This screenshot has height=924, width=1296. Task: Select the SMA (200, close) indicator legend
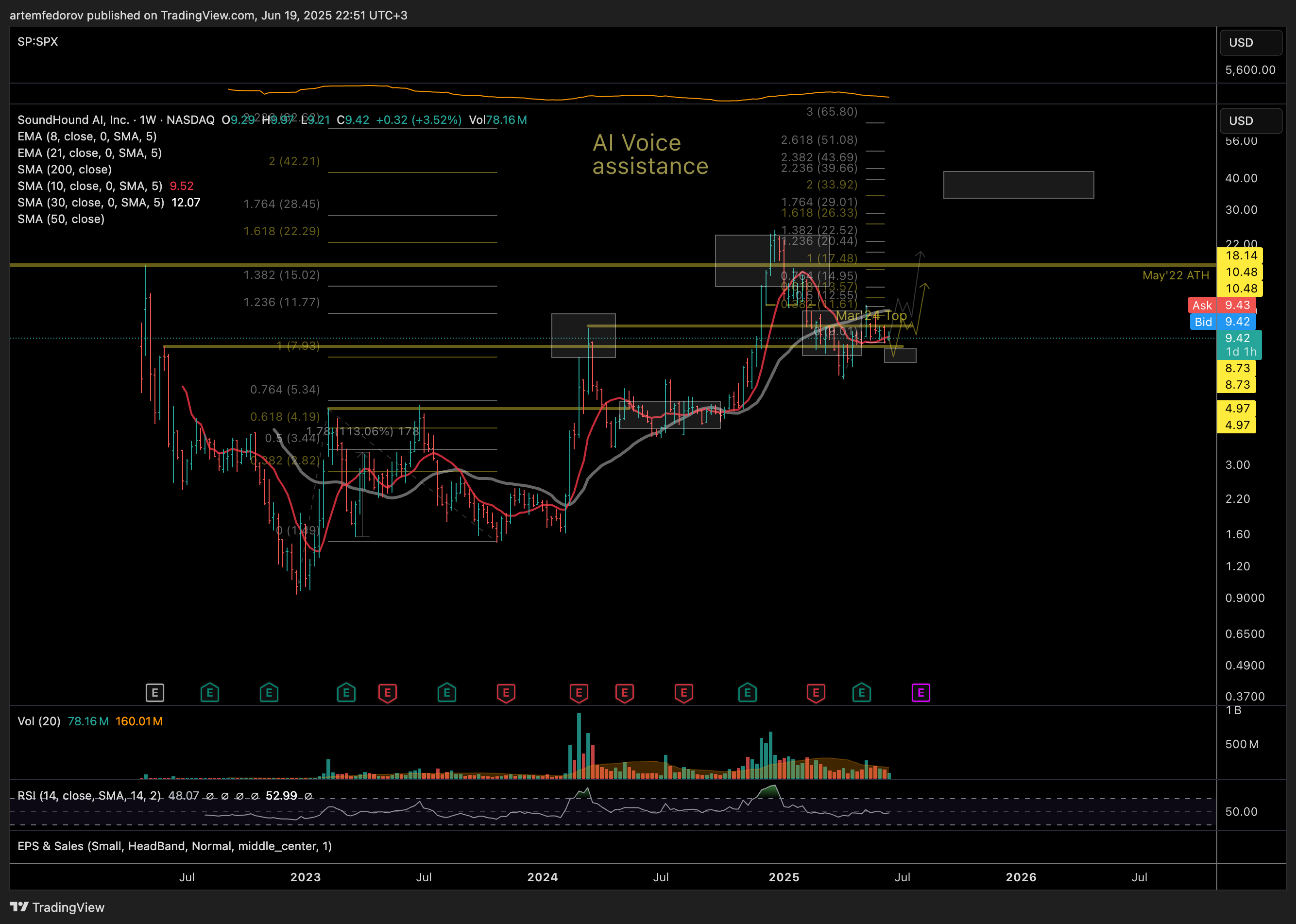[64, 170]
